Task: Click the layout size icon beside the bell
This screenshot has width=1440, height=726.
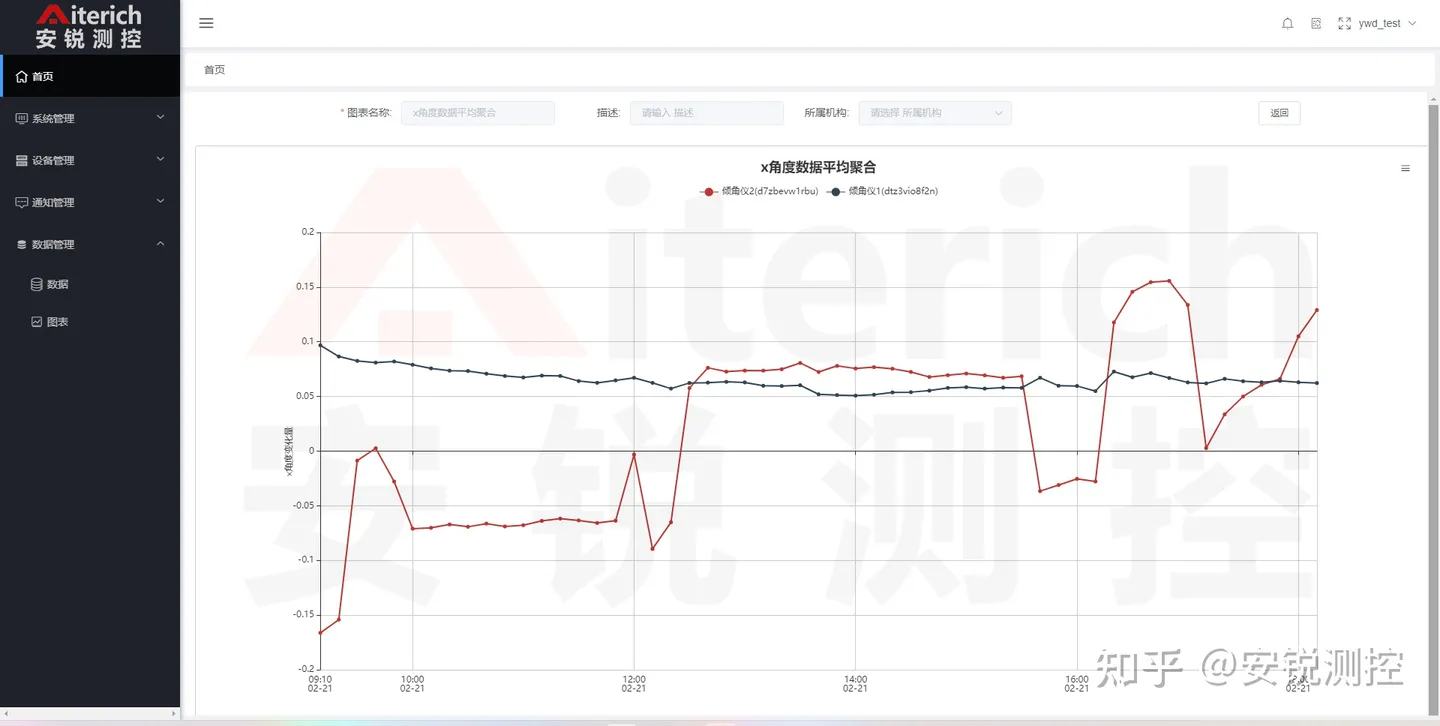Action: (1316, 23)
